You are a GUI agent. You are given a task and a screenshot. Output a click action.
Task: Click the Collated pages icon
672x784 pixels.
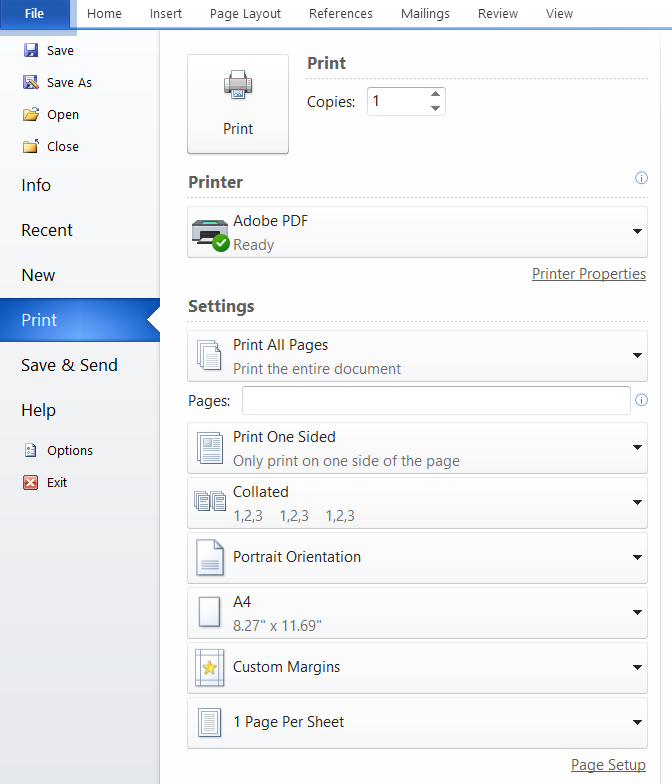[210, 501]
